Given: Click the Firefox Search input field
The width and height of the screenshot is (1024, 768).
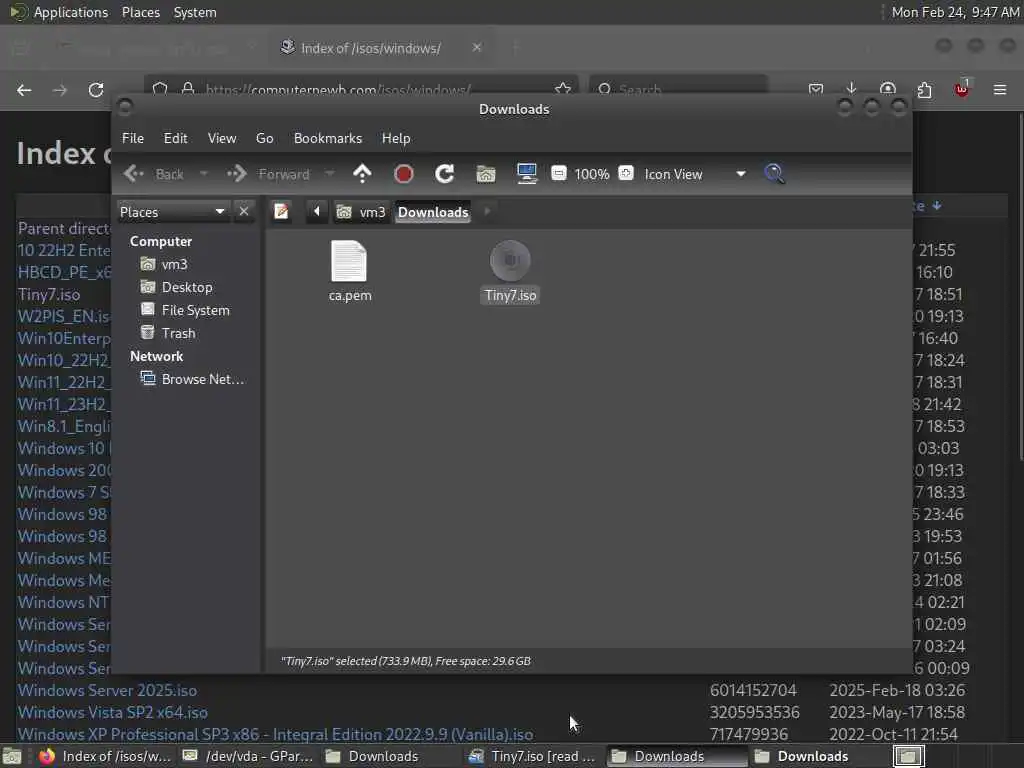Looking at the screenshot, I should coord(679,89).
